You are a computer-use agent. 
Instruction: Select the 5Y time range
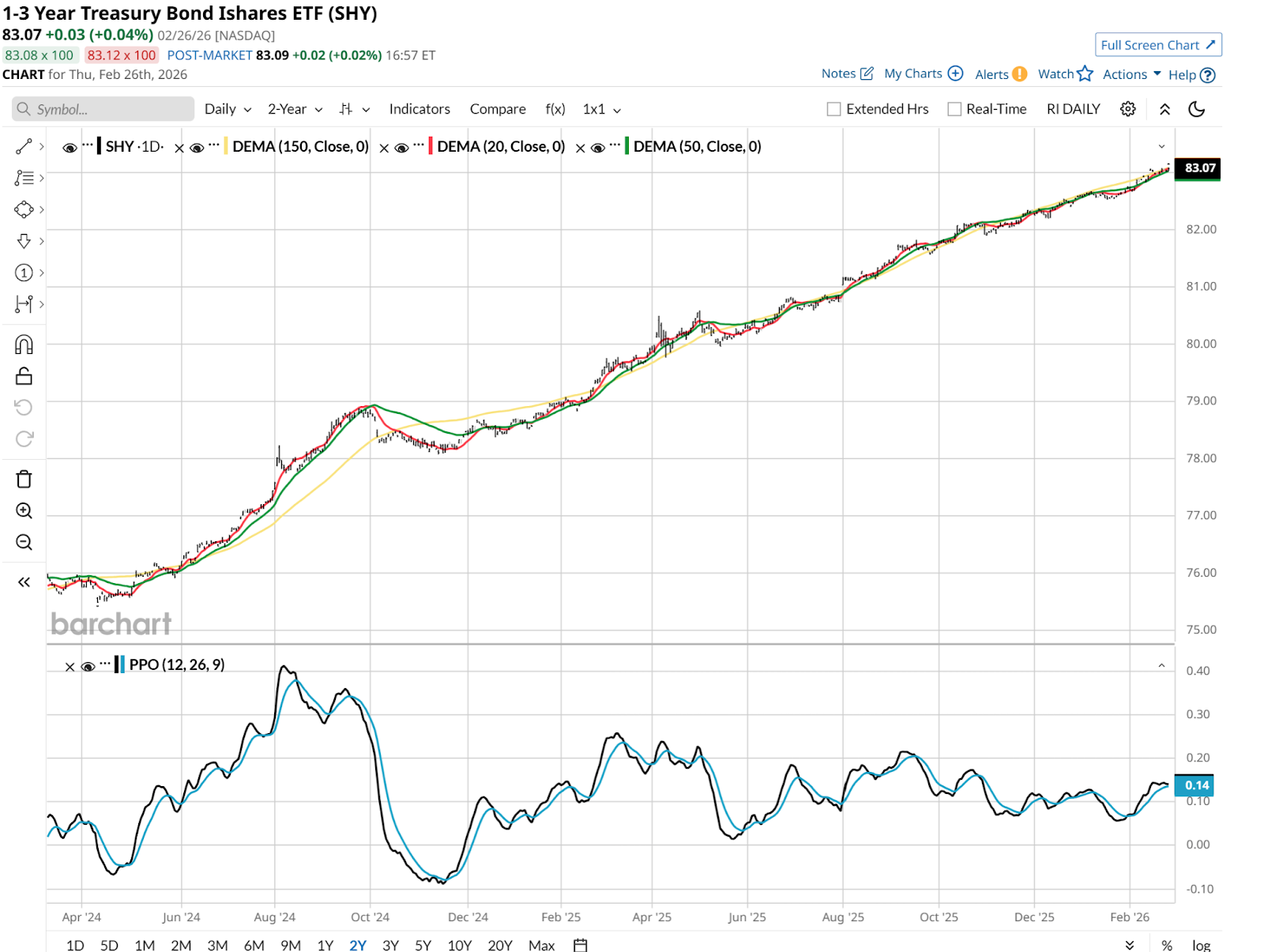(423, 945)
